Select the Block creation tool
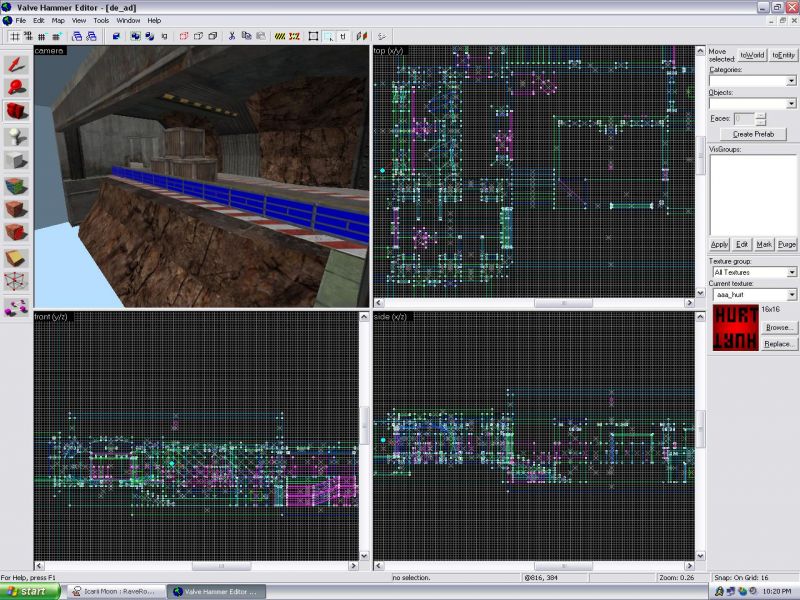Viewport: 800px width, 600px height. pos(16,160)
